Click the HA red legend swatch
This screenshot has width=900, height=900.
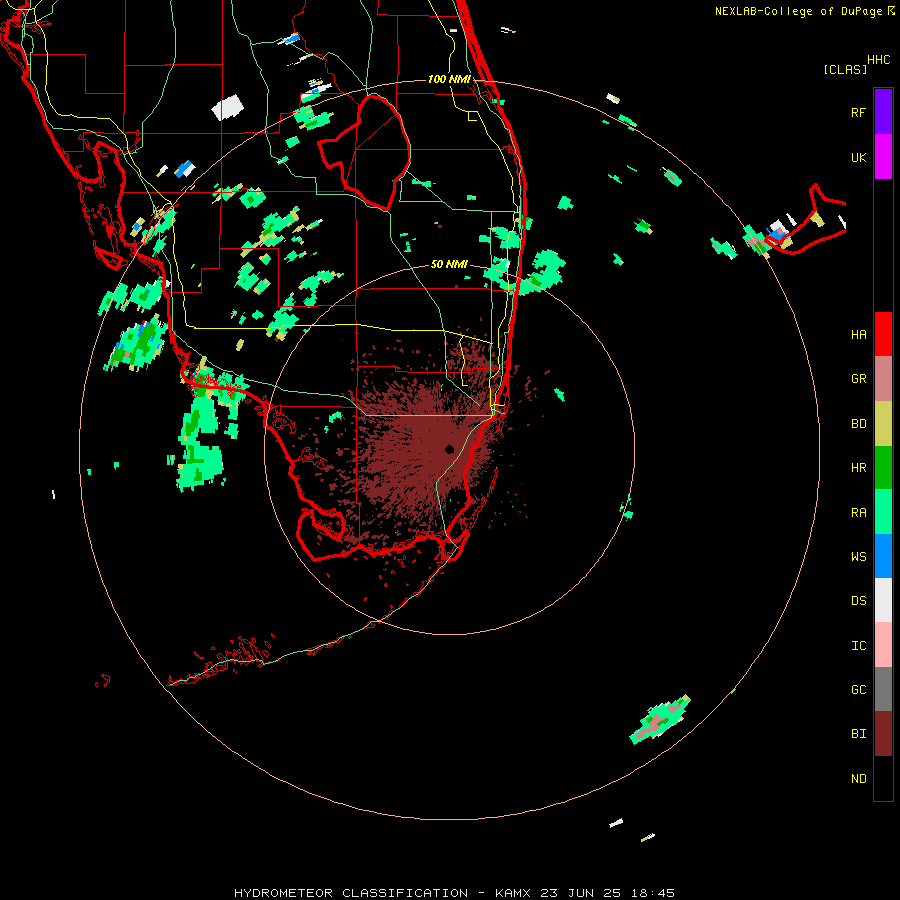(883, 334)
